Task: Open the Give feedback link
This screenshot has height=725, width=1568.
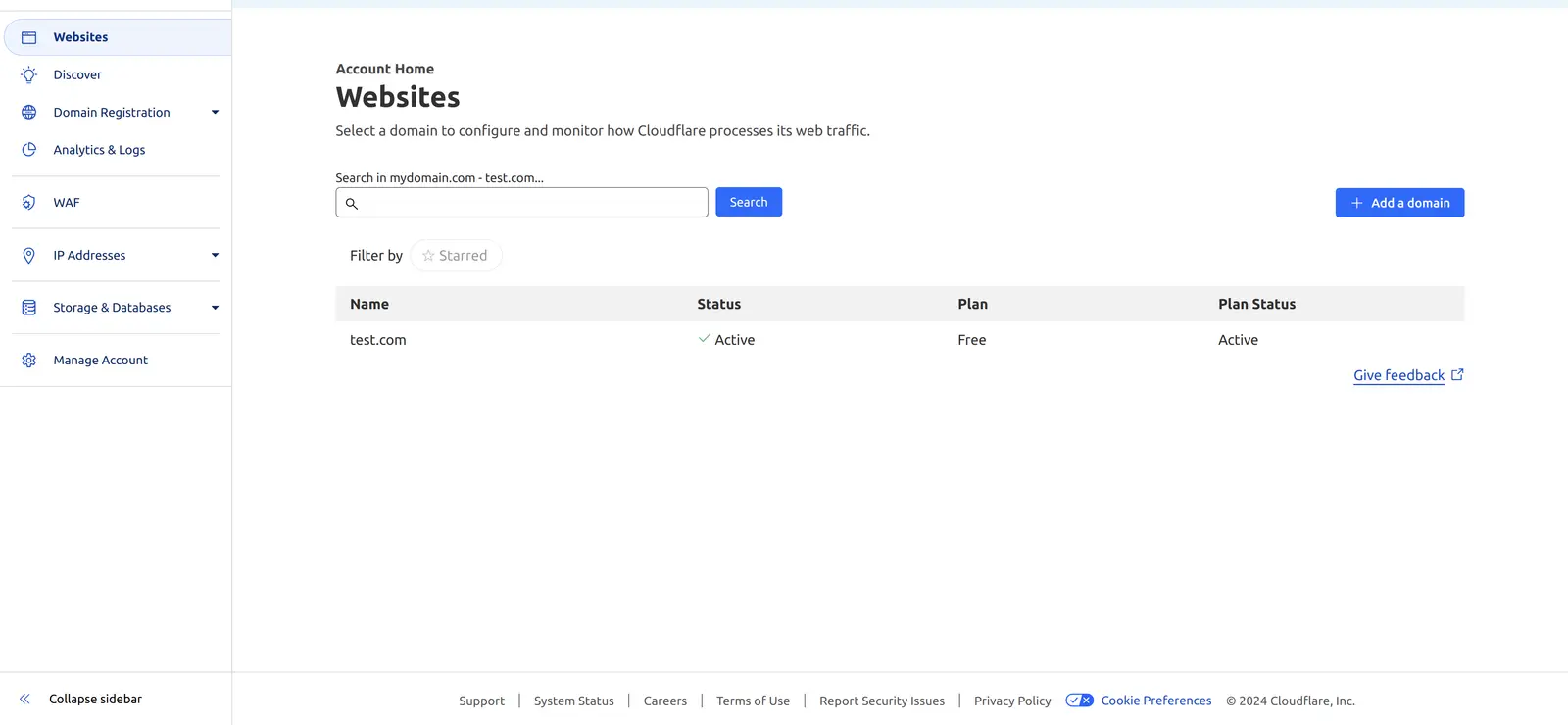Action: 1398,375
